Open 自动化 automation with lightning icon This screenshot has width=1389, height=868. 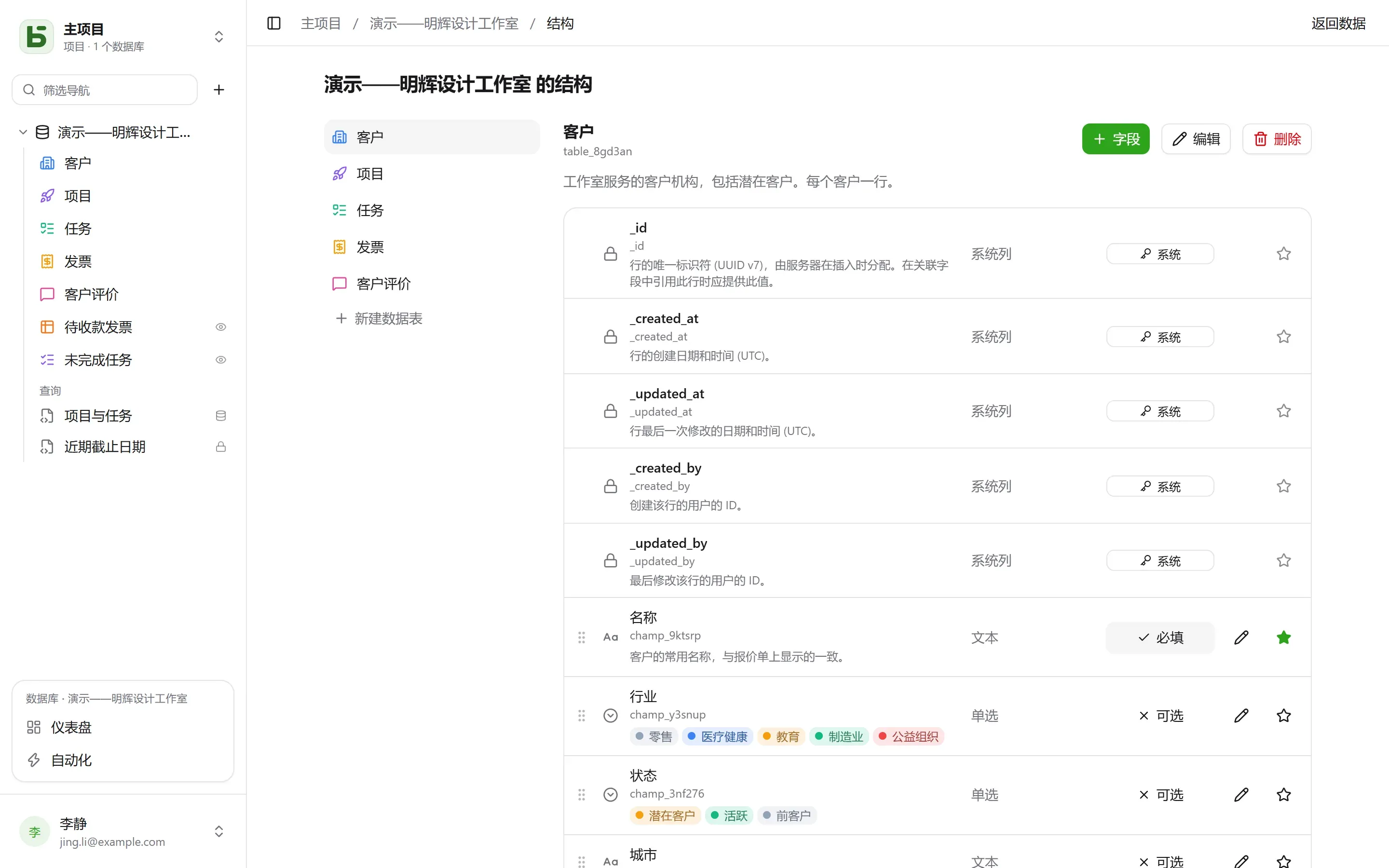tap(123, 760)
